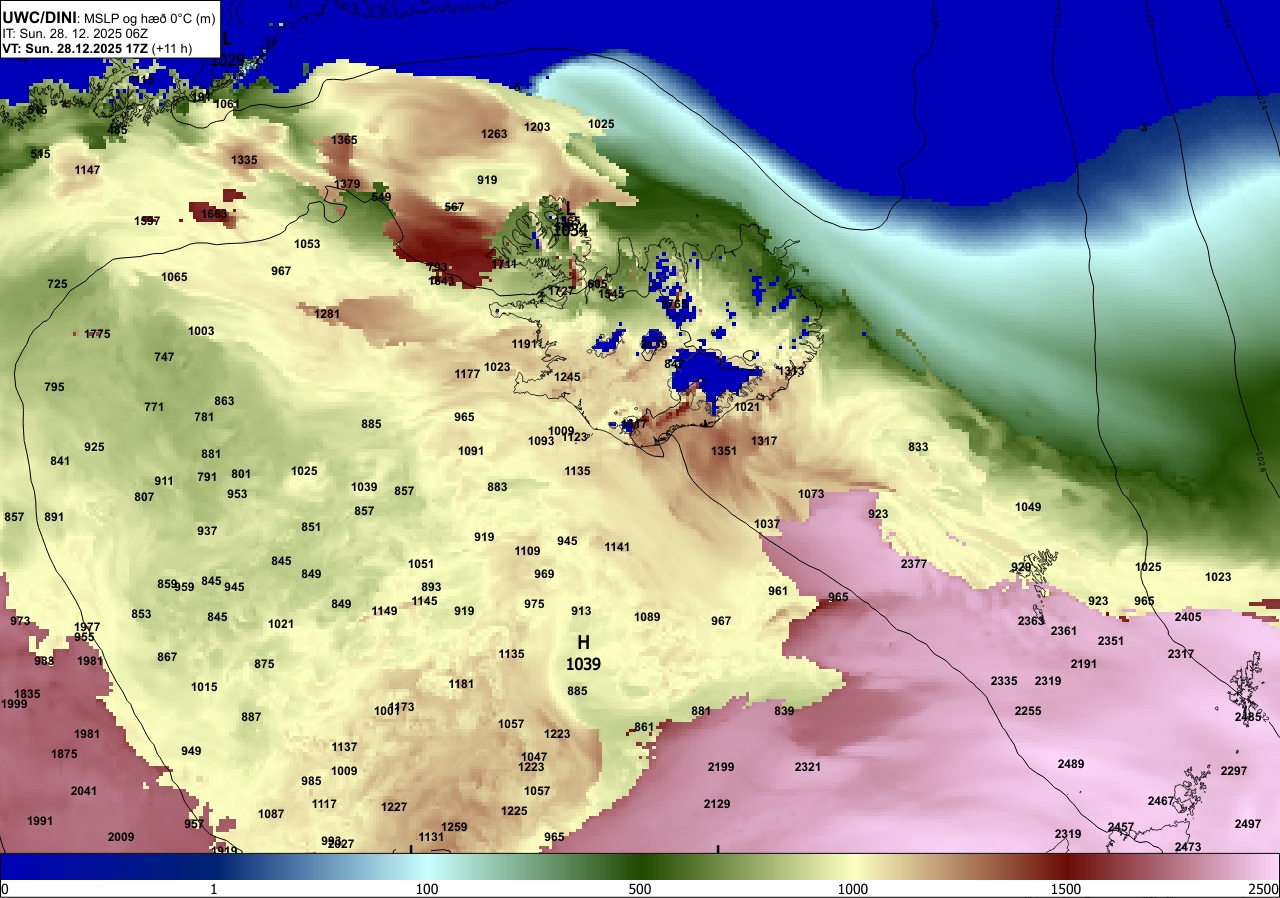Click the height value 1365
Image resolution: width=1280 pixels, height=898 pixels.
(344, 140)
